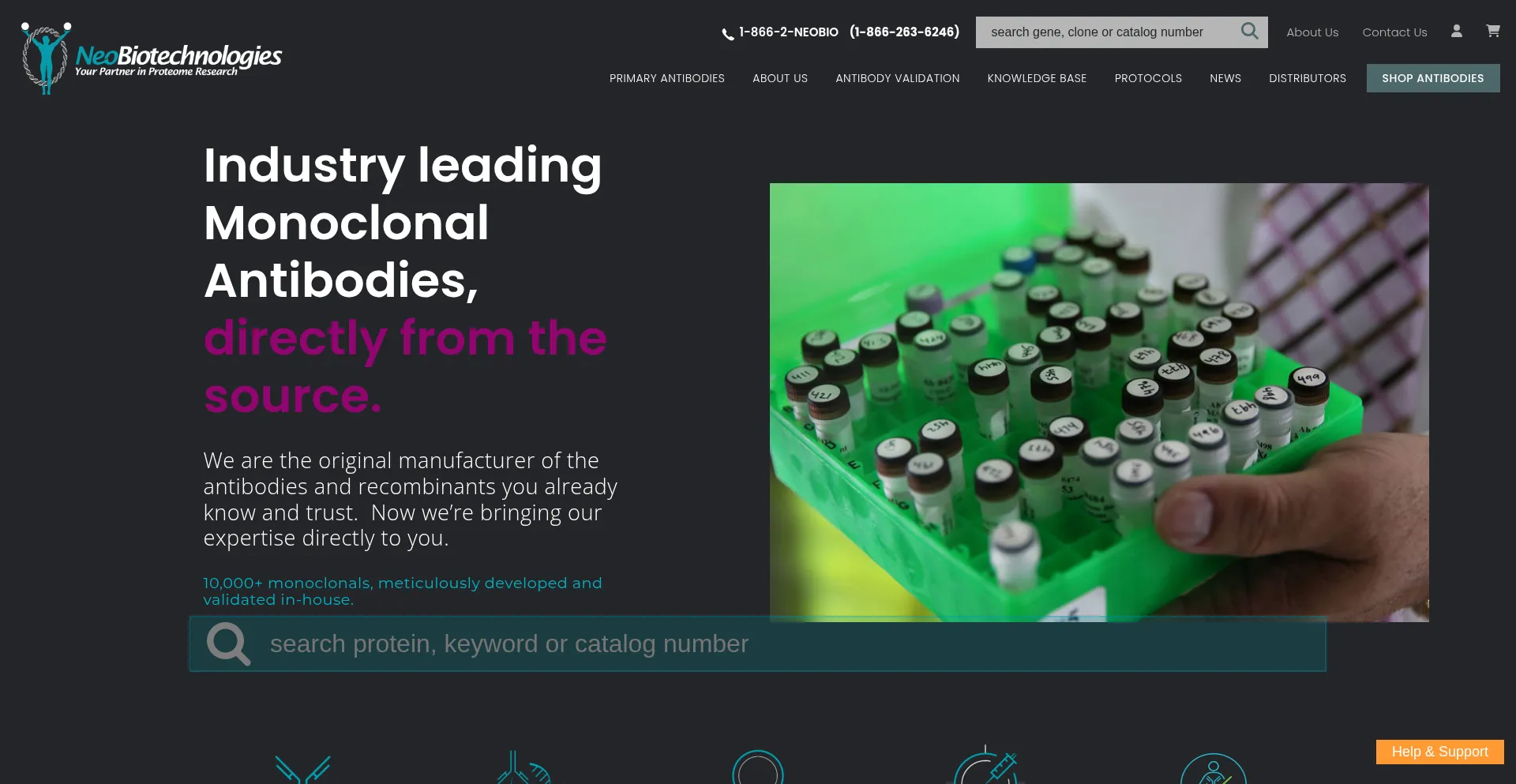Click the circular syringe icon at the bottom
The height and width of the screenshot is (784, 1516).
(x=985, y=765)
